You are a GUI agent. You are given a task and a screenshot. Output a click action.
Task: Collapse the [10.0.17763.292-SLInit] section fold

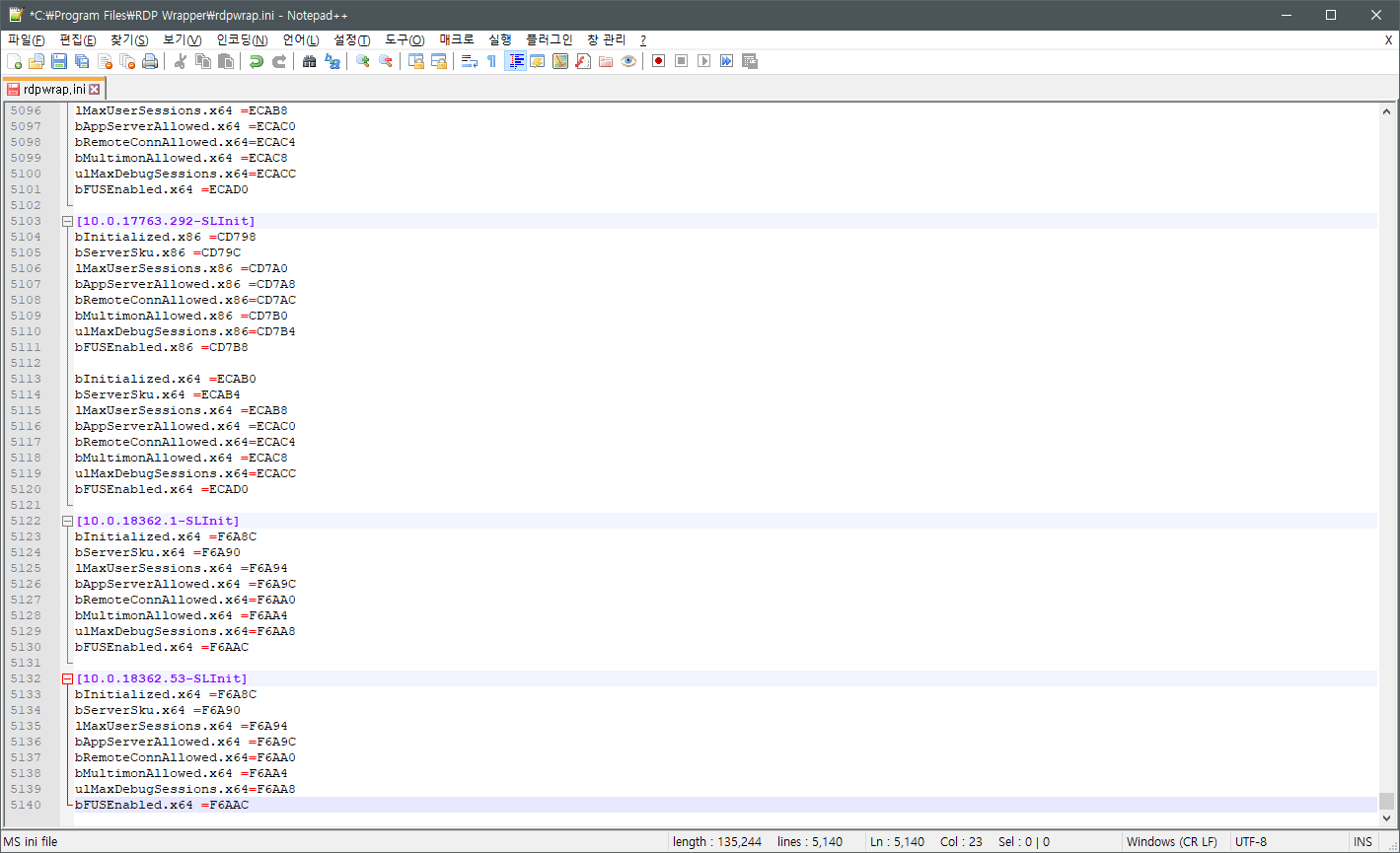[67, 221]
